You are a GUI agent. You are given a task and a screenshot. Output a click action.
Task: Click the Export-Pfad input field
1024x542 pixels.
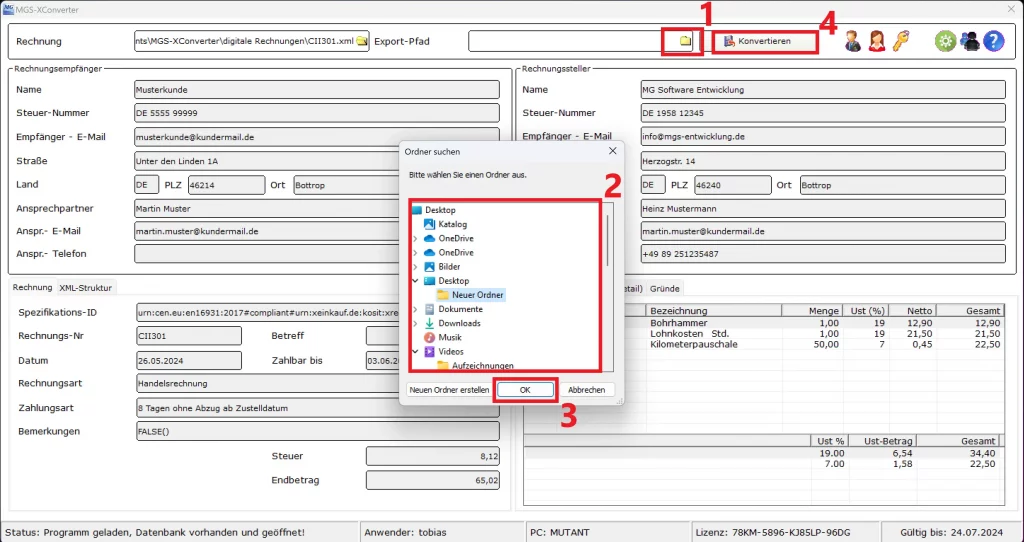[567, 41]
